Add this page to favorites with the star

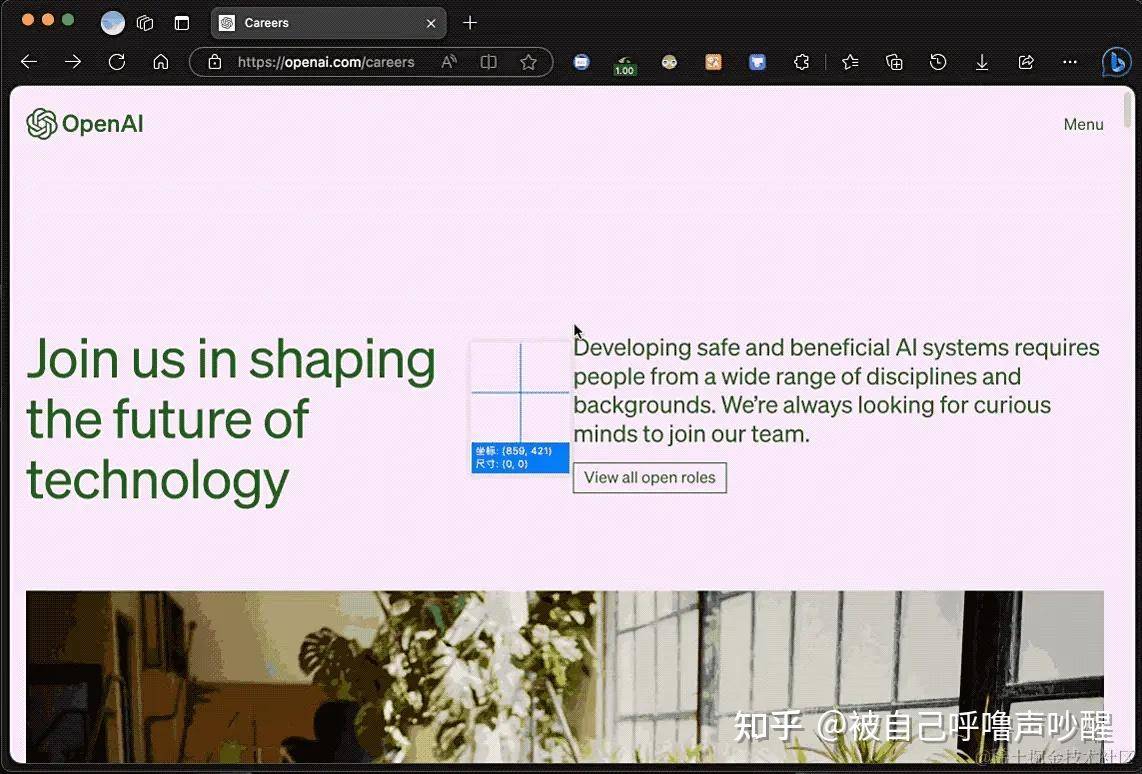528,62
